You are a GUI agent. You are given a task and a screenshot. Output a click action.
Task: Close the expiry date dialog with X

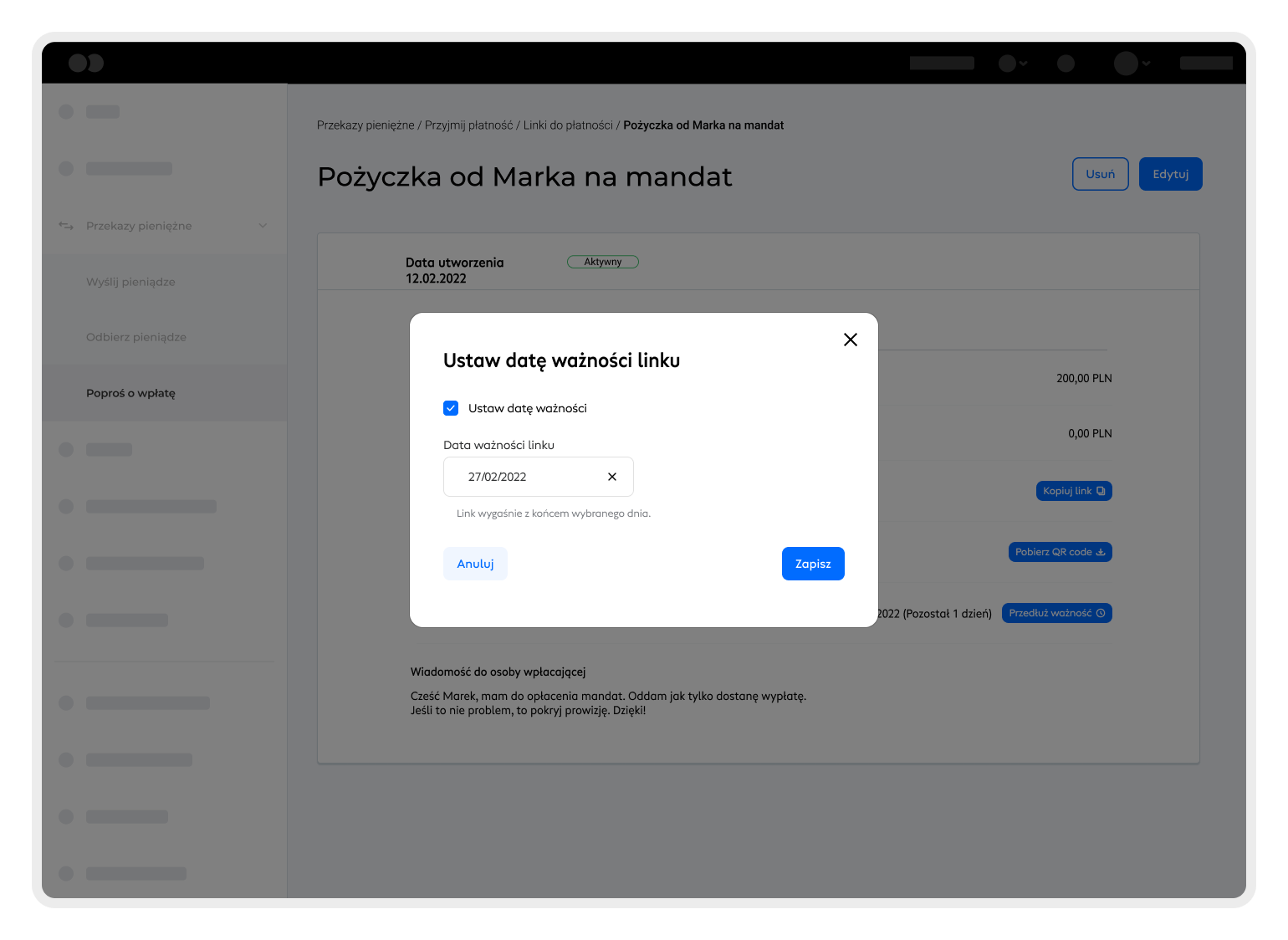[x=850, y=340]
